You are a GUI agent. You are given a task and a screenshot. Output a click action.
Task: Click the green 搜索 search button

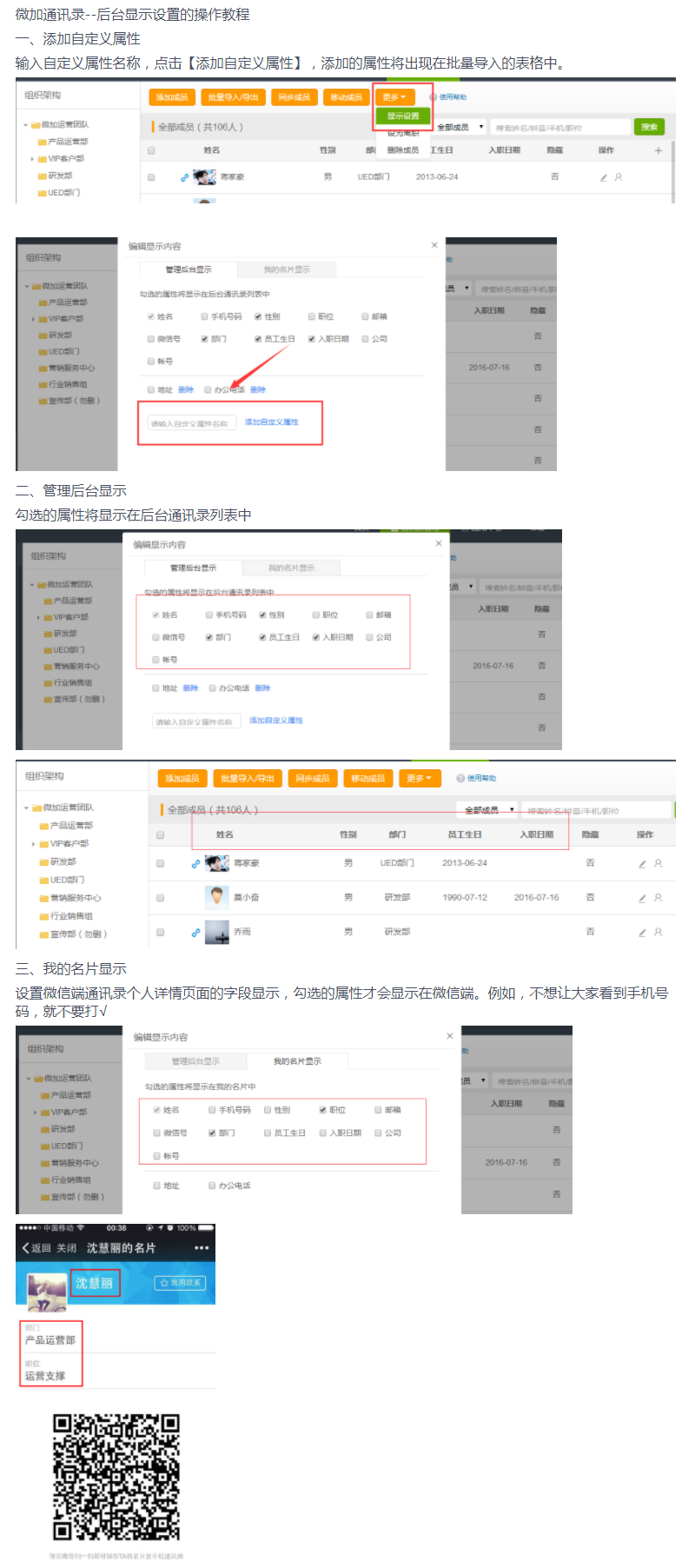(650, 127)
